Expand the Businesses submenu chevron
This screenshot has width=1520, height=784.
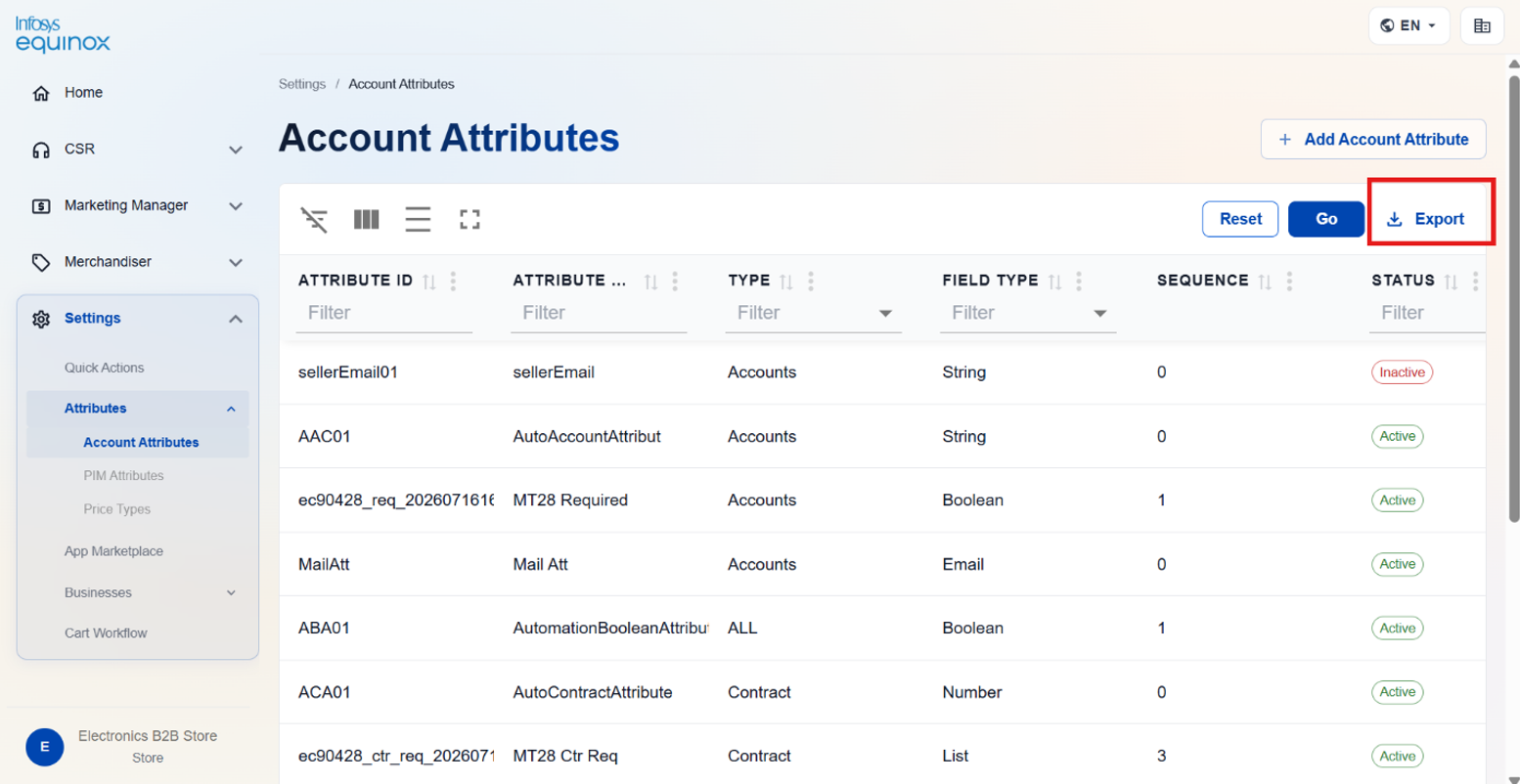pyautogui.click(x=231, y=592)
